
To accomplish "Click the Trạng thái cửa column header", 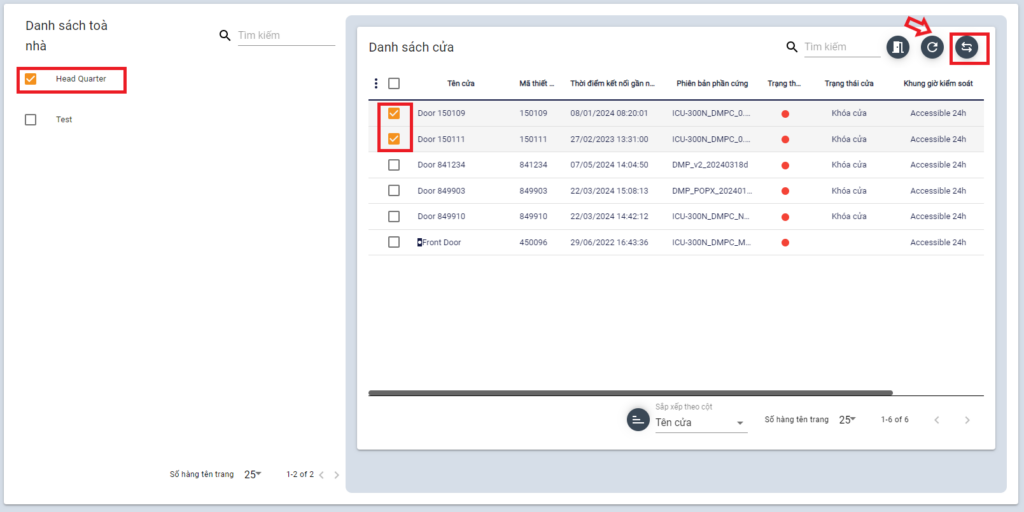I will [x=849, y=84].
